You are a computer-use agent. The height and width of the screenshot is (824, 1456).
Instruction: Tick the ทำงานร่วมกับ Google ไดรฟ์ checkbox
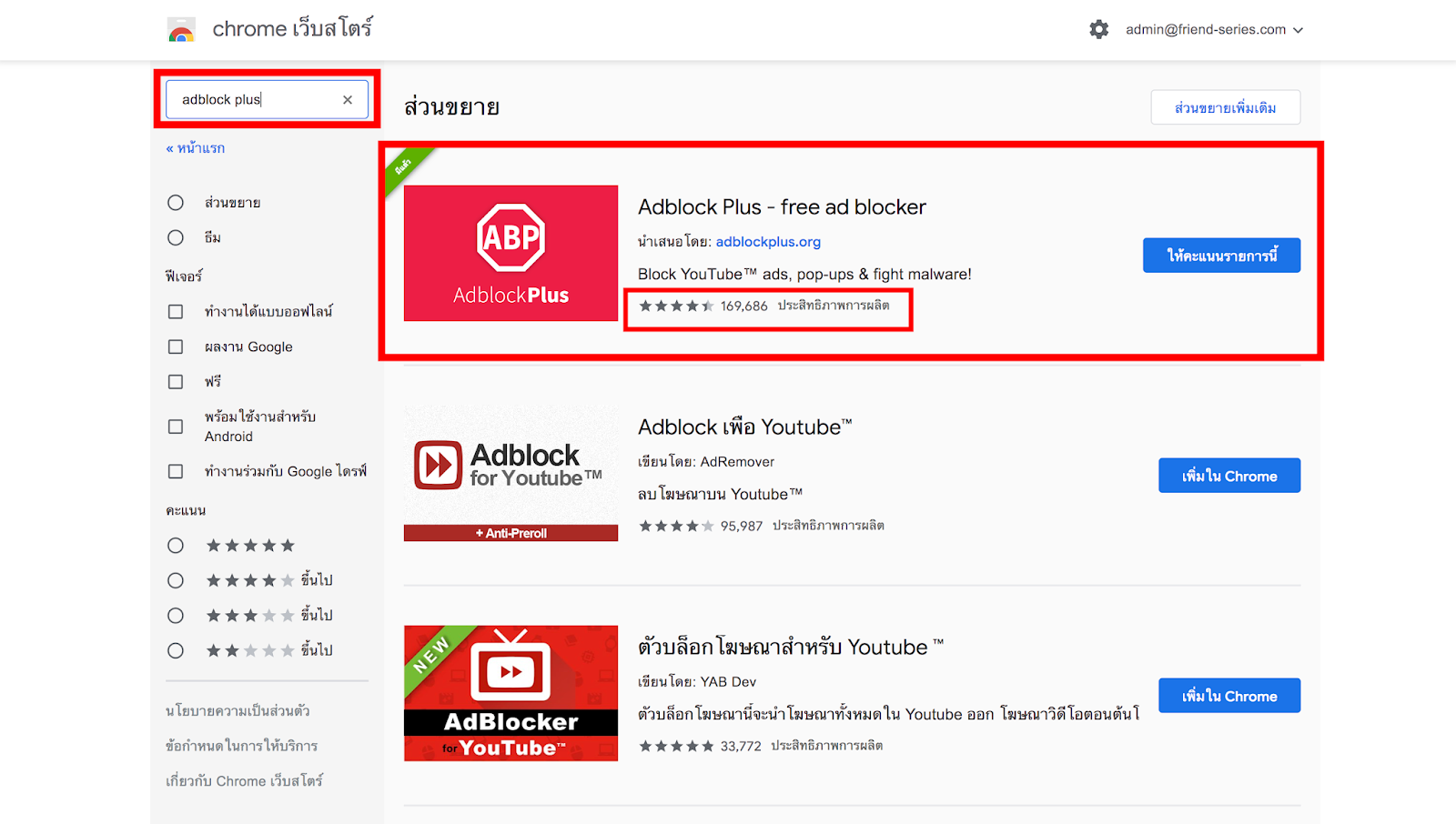point(176,471)
